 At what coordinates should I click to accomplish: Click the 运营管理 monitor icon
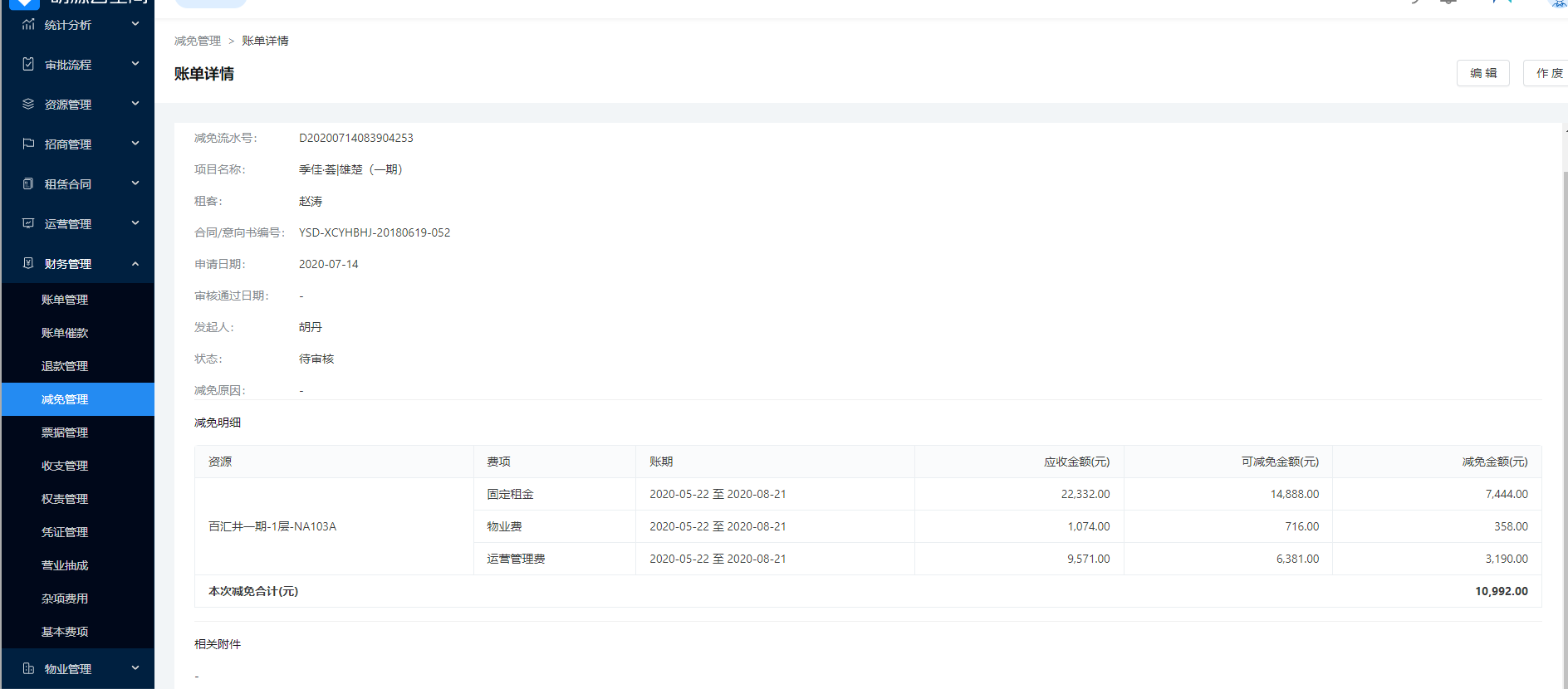(28, 224)
